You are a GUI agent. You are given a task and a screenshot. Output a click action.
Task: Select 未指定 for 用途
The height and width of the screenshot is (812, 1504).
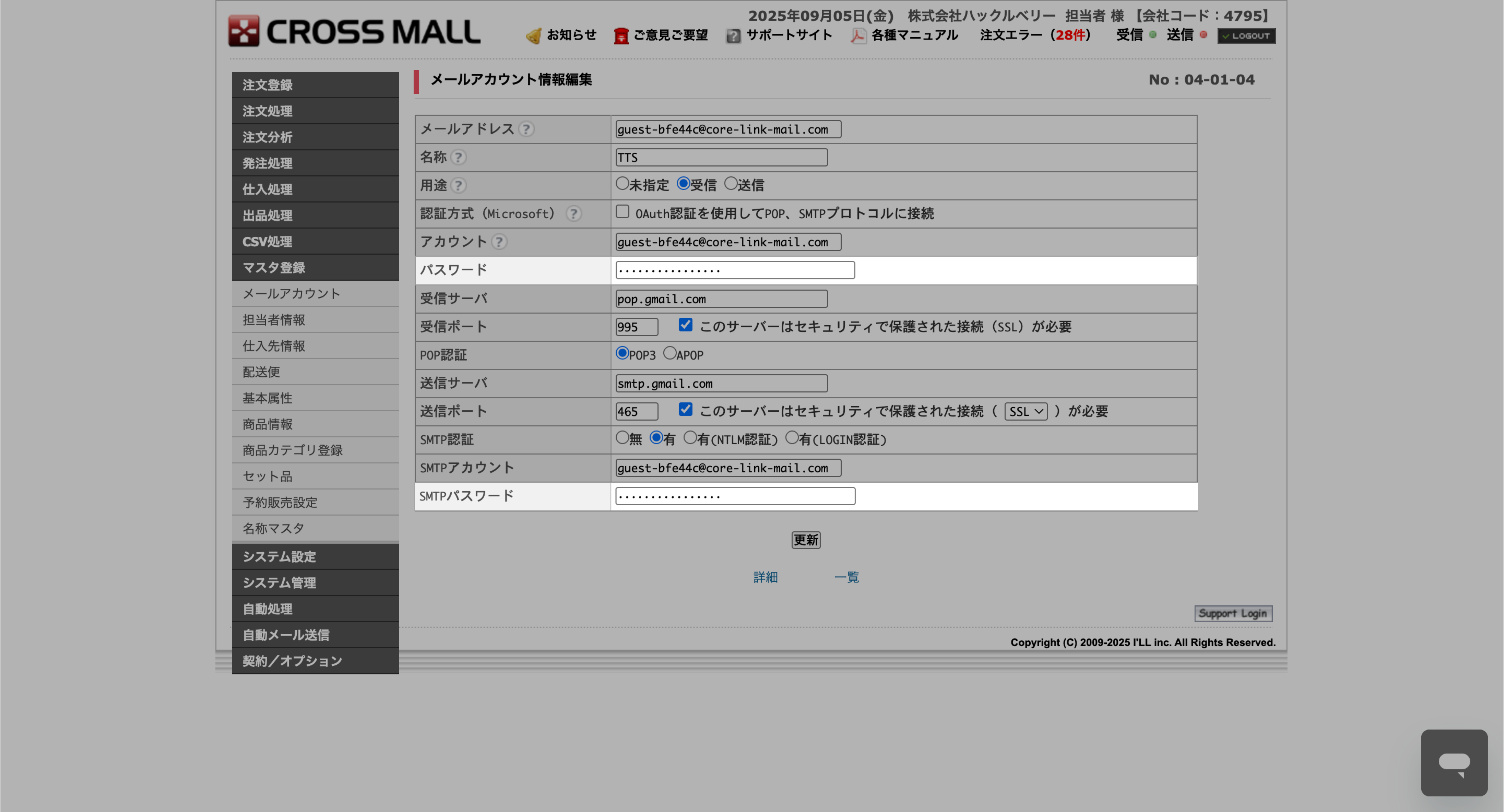[x=623, y=184]
